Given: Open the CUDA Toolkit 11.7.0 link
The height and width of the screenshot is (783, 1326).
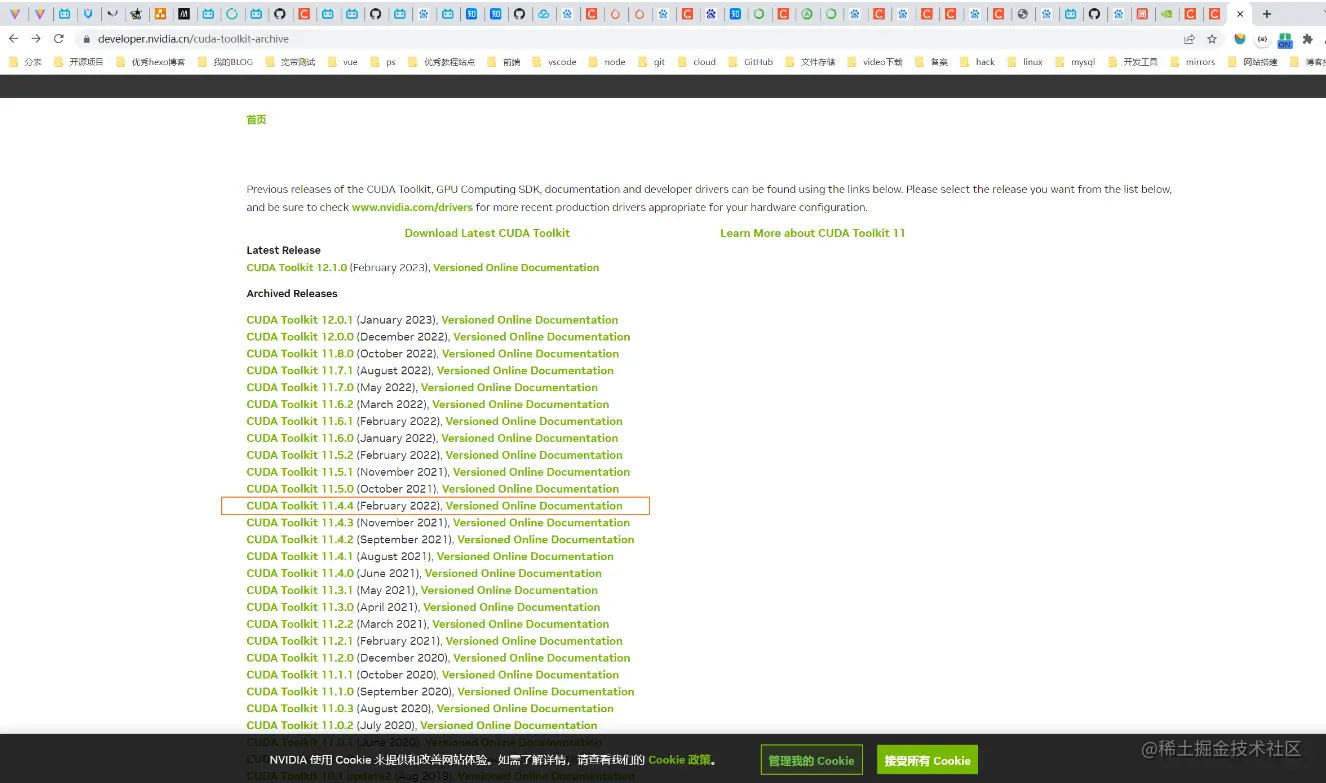Looking at the screenshot, I should pyautogui.click(x=300, y=388).
